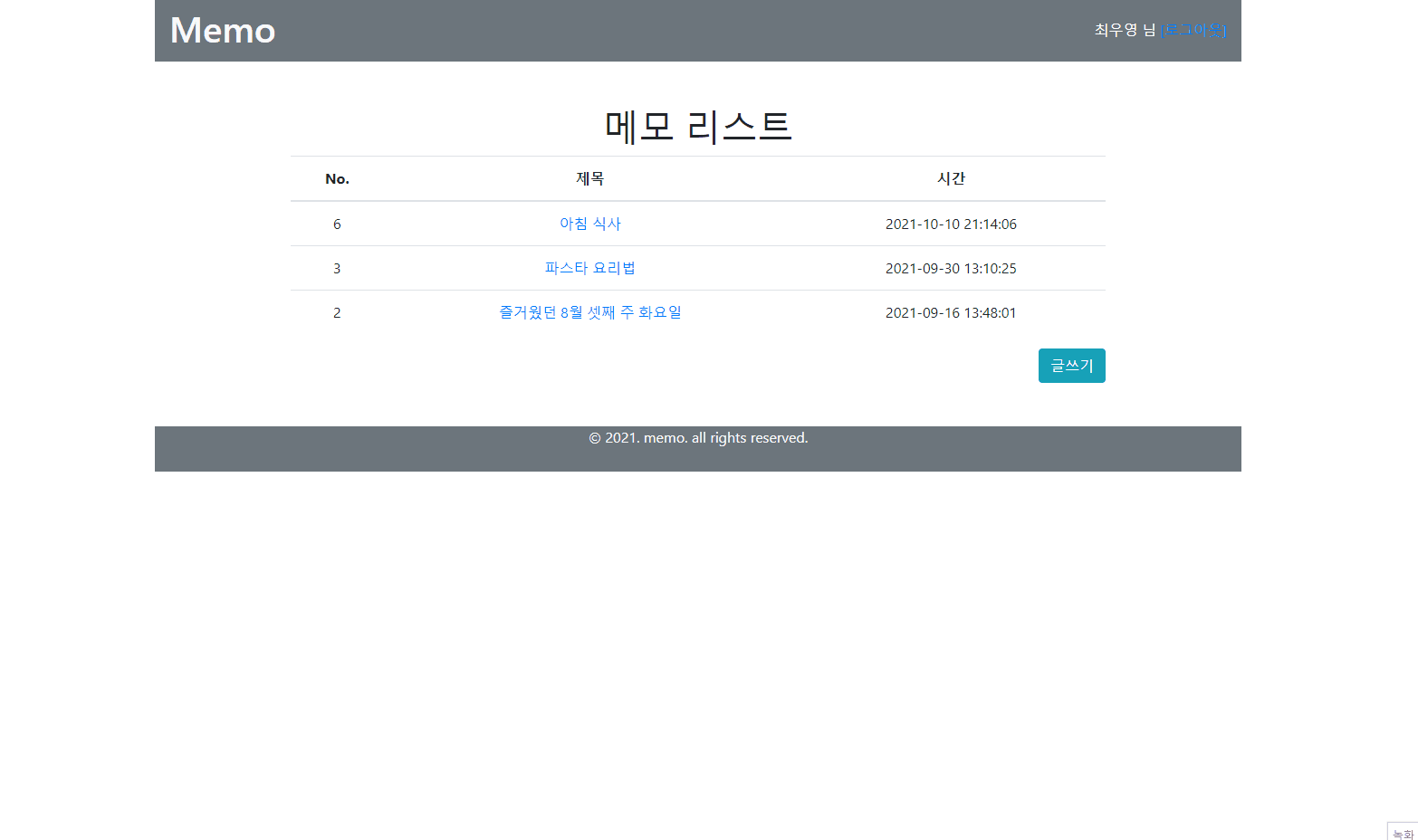1418x840 pixels.
Task: Select the 제목 column header
Action: pyautogui.click(x=589, y=178)
